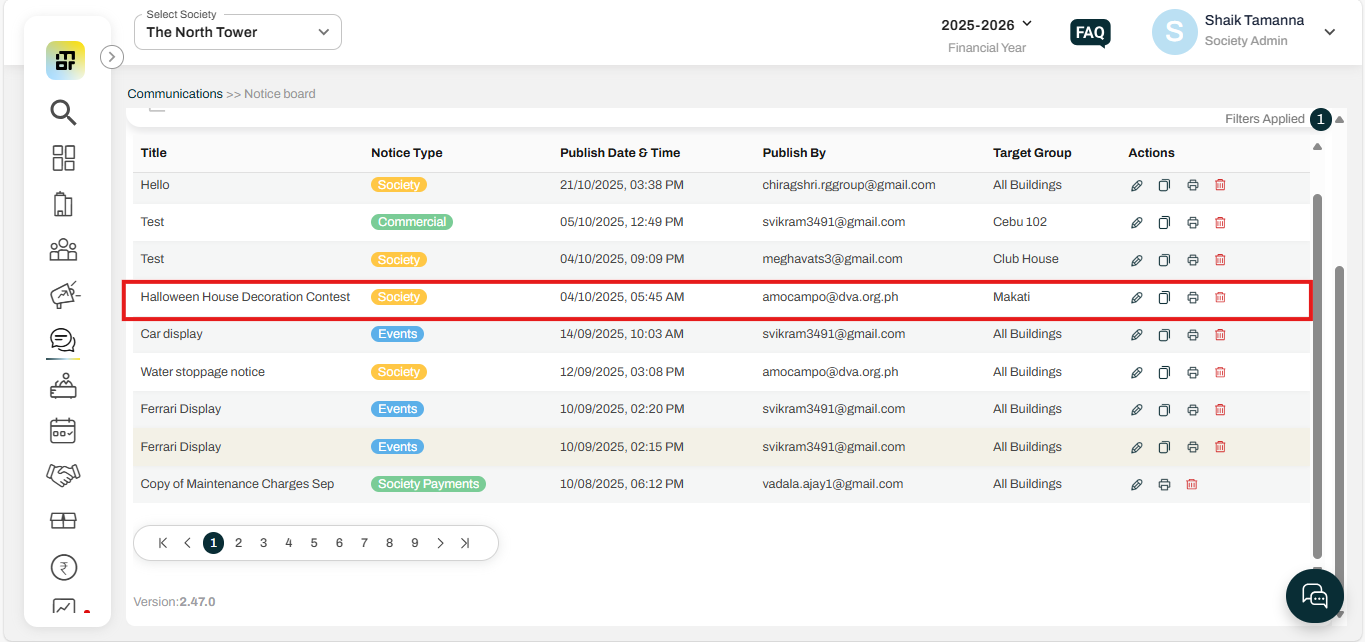Open the dashboard grid icon in sidebar

(63, 158)
